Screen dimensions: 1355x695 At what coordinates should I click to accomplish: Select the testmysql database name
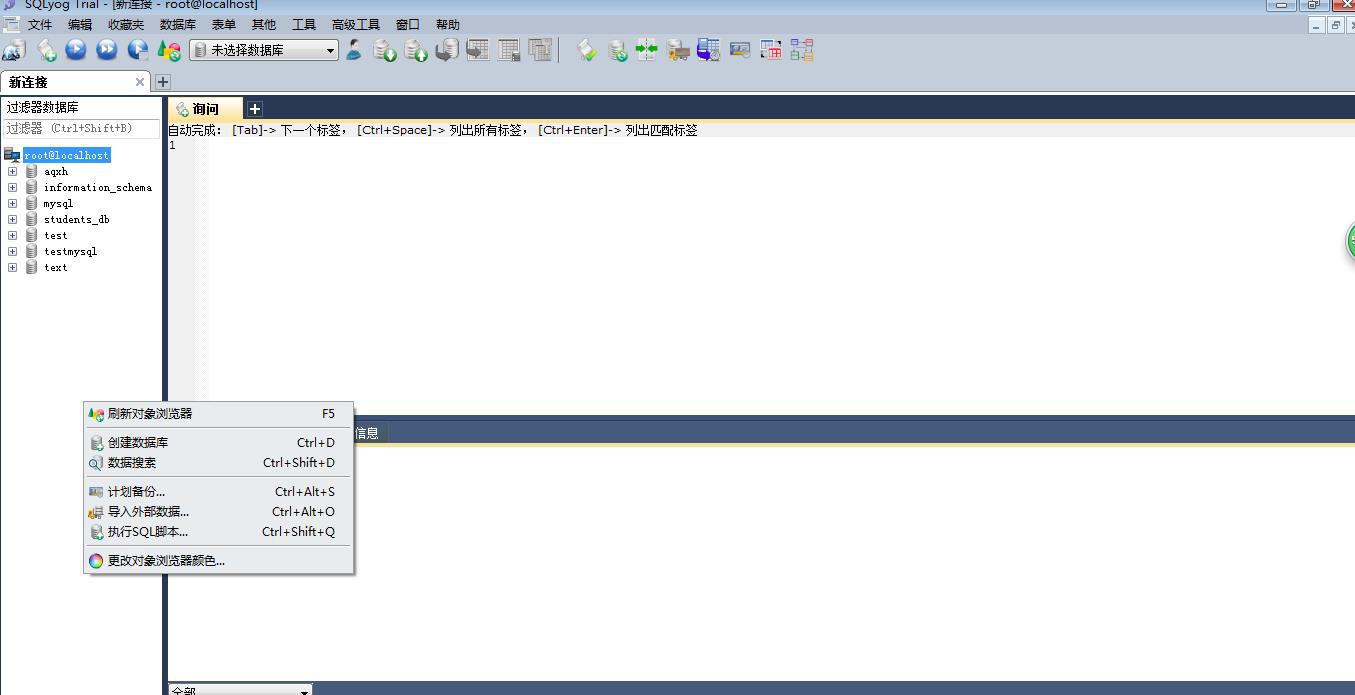(x=70, y=251)
